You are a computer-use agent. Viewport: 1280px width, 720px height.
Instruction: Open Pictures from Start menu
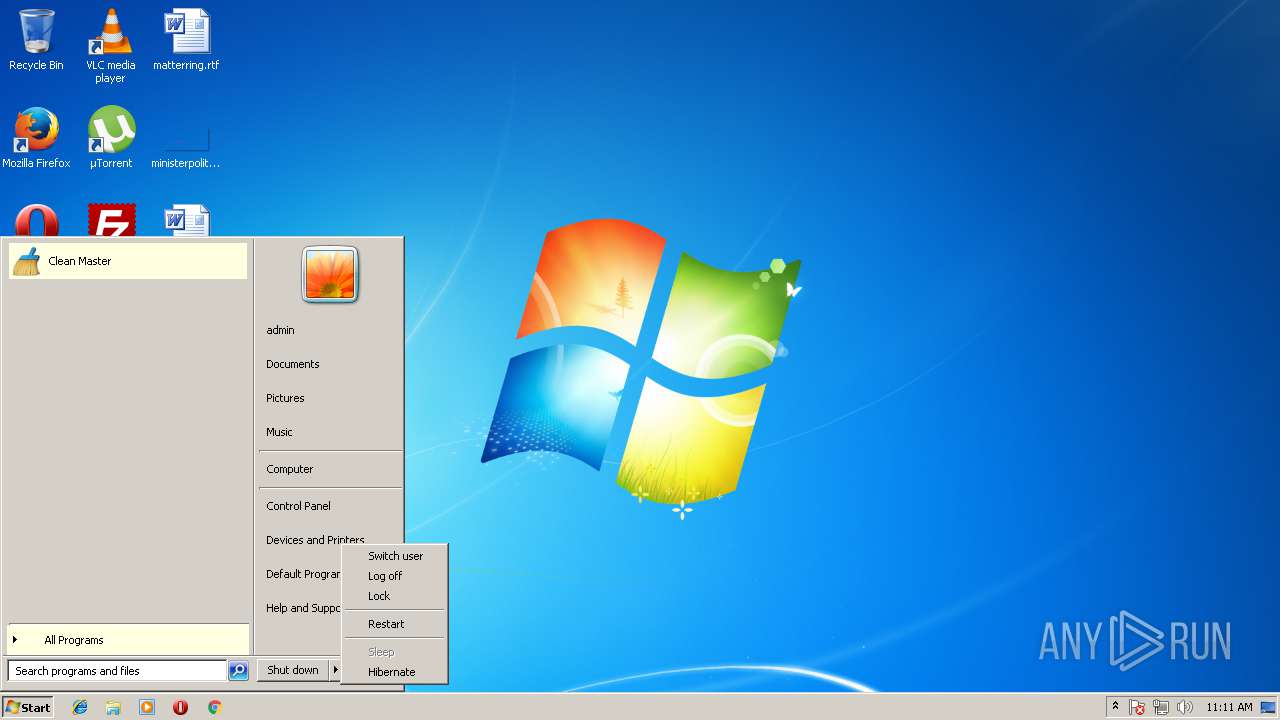pyautogui.click(x=329, y=398)
